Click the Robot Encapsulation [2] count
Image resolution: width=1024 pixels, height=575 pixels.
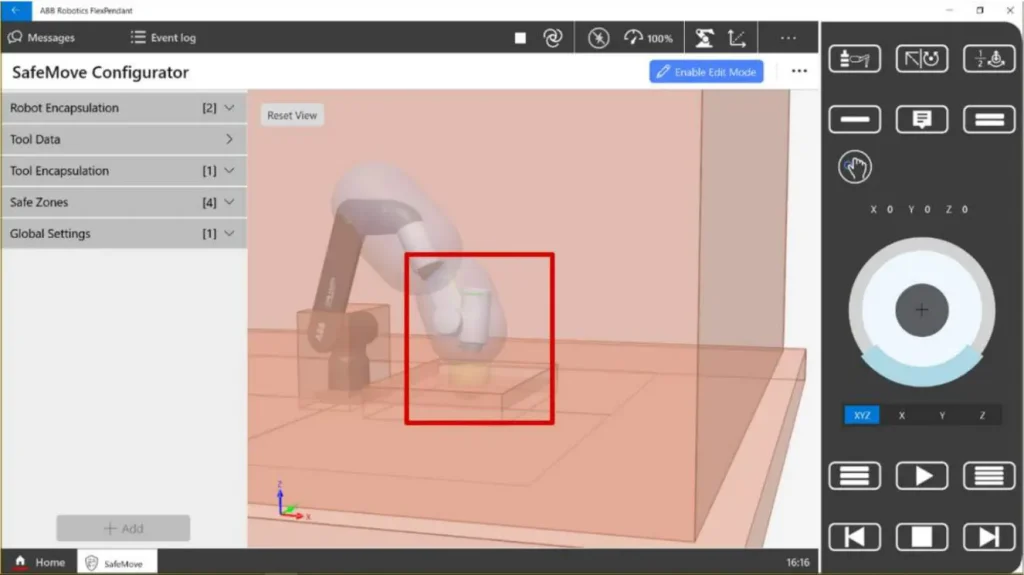click(x=209, y=108)
